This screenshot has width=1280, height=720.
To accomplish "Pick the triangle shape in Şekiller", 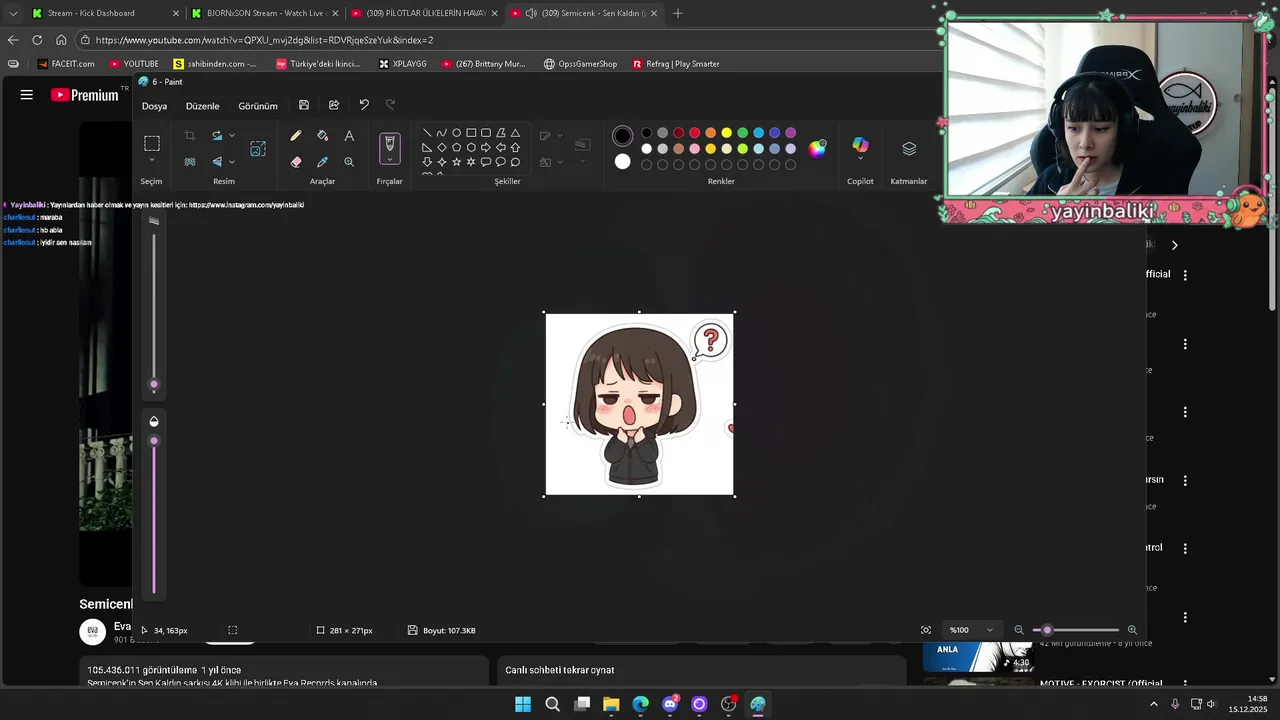I will 515,133.
